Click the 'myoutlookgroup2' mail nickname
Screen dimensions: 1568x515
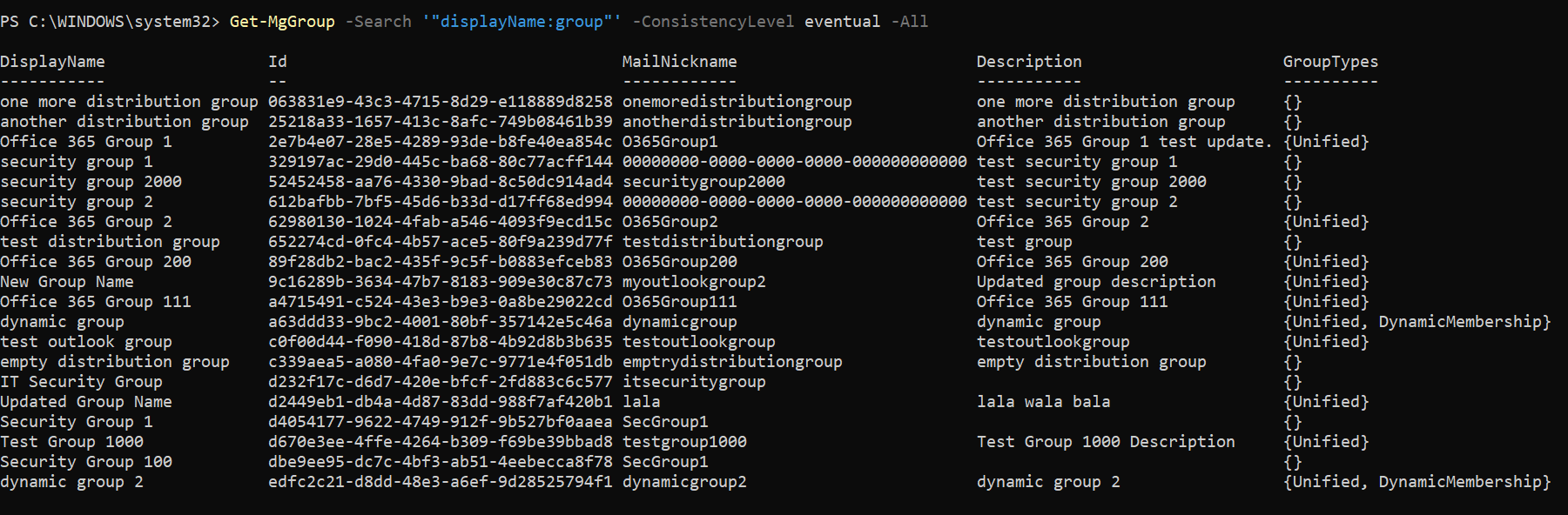tap(694, 282)
